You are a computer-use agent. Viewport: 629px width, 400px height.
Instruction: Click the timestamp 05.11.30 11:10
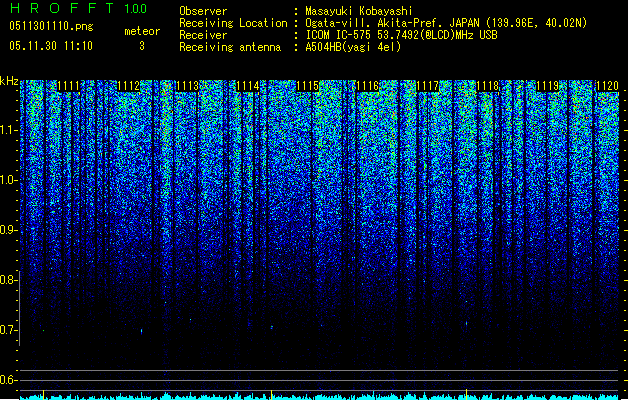point(51,46)
